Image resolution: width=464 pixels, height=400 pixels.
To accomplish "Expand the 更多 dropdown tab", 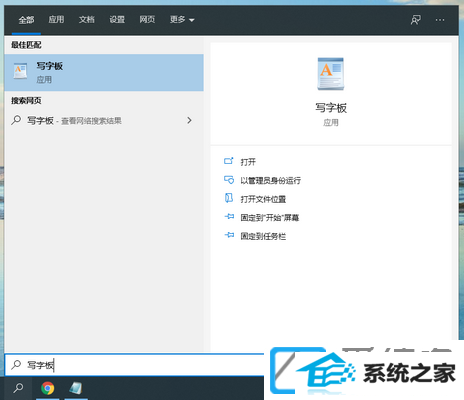I will [182, 20].
